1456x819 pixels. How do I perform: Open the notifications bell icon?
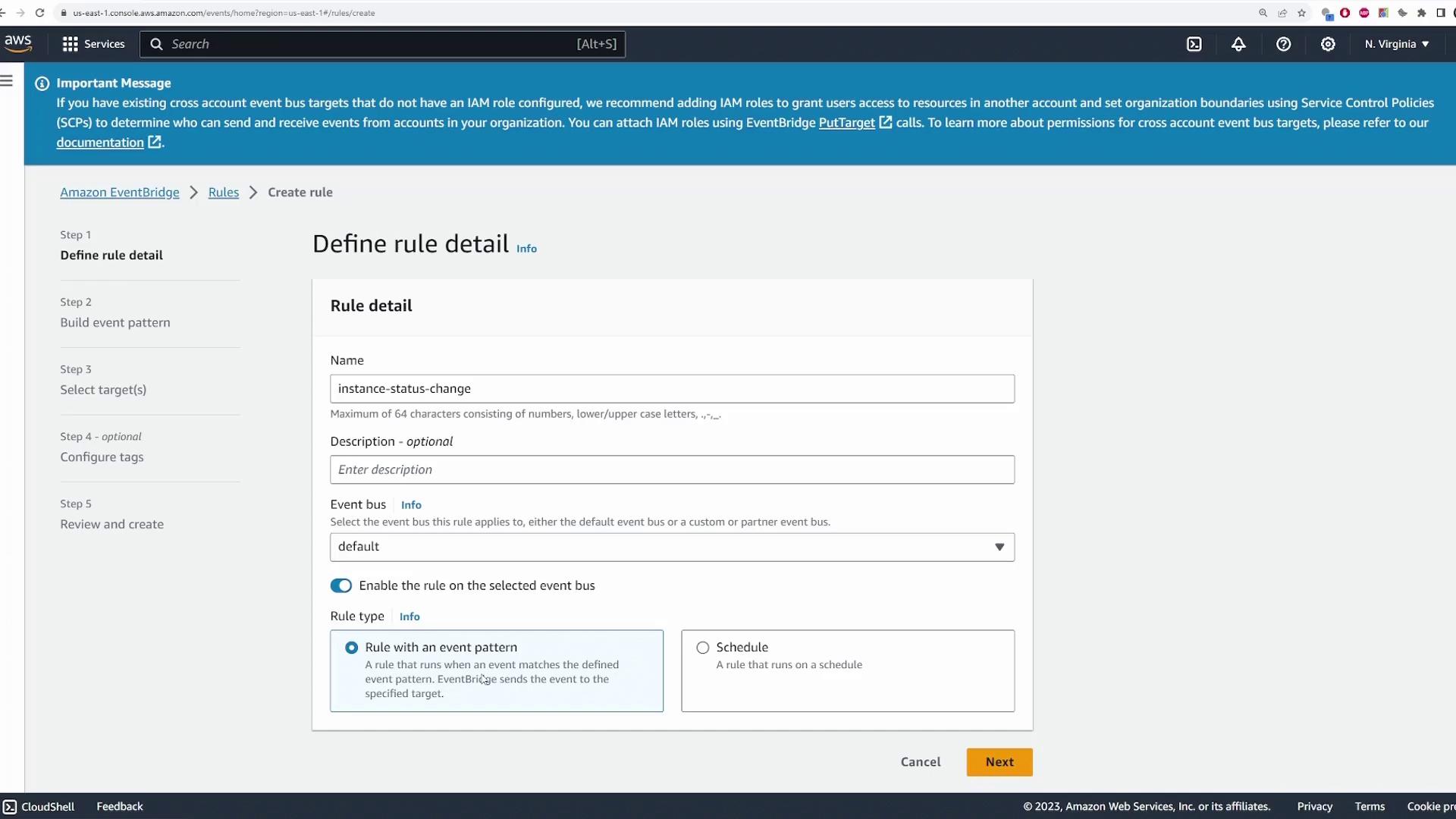pyautogui.click(x=1238, y=44)
